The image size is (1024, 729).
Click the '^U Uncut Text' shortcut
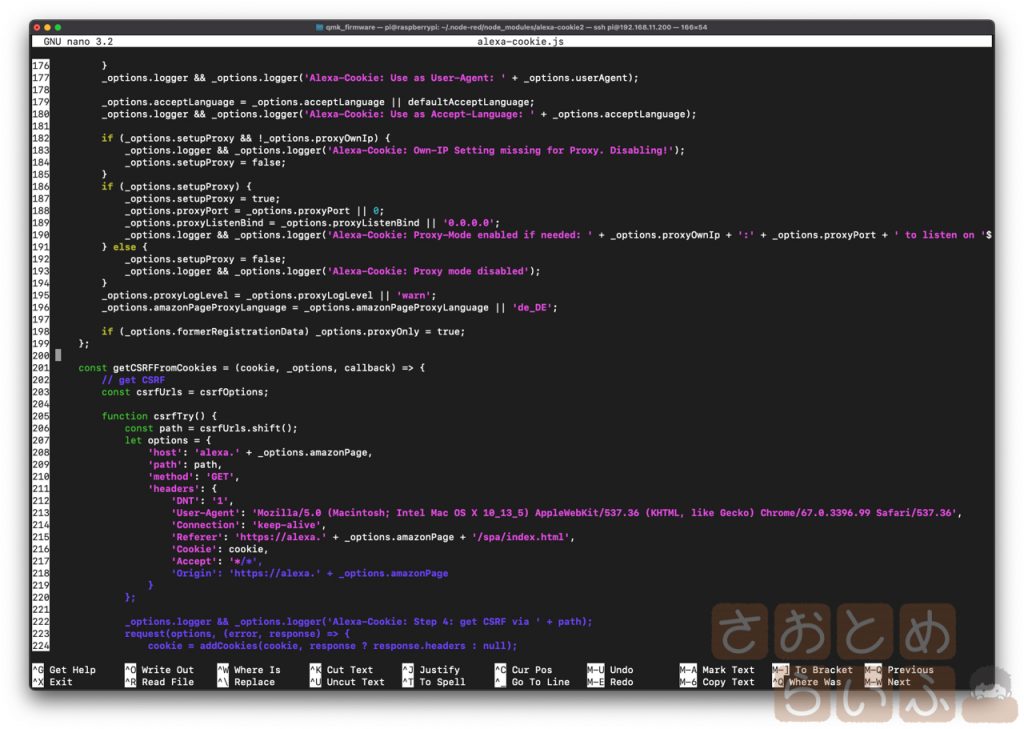347,682
